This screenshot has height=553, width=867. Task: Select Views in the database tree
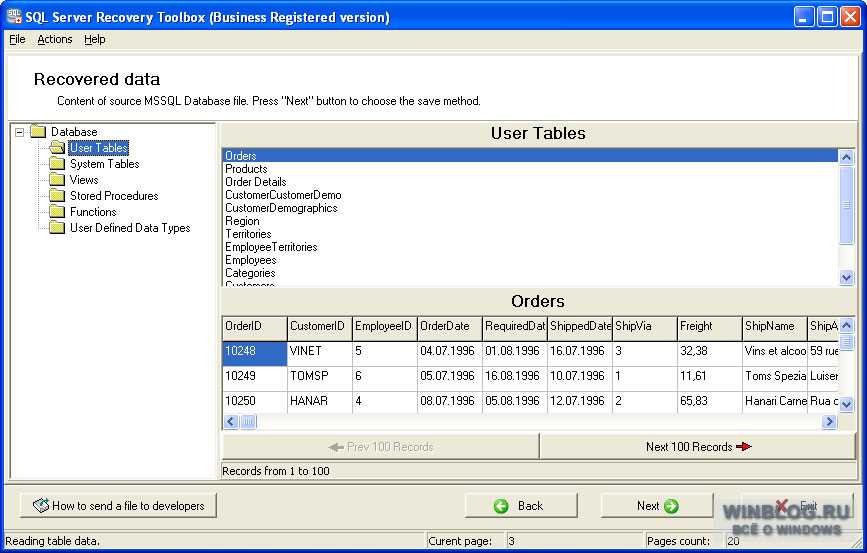tap(84, 180)
